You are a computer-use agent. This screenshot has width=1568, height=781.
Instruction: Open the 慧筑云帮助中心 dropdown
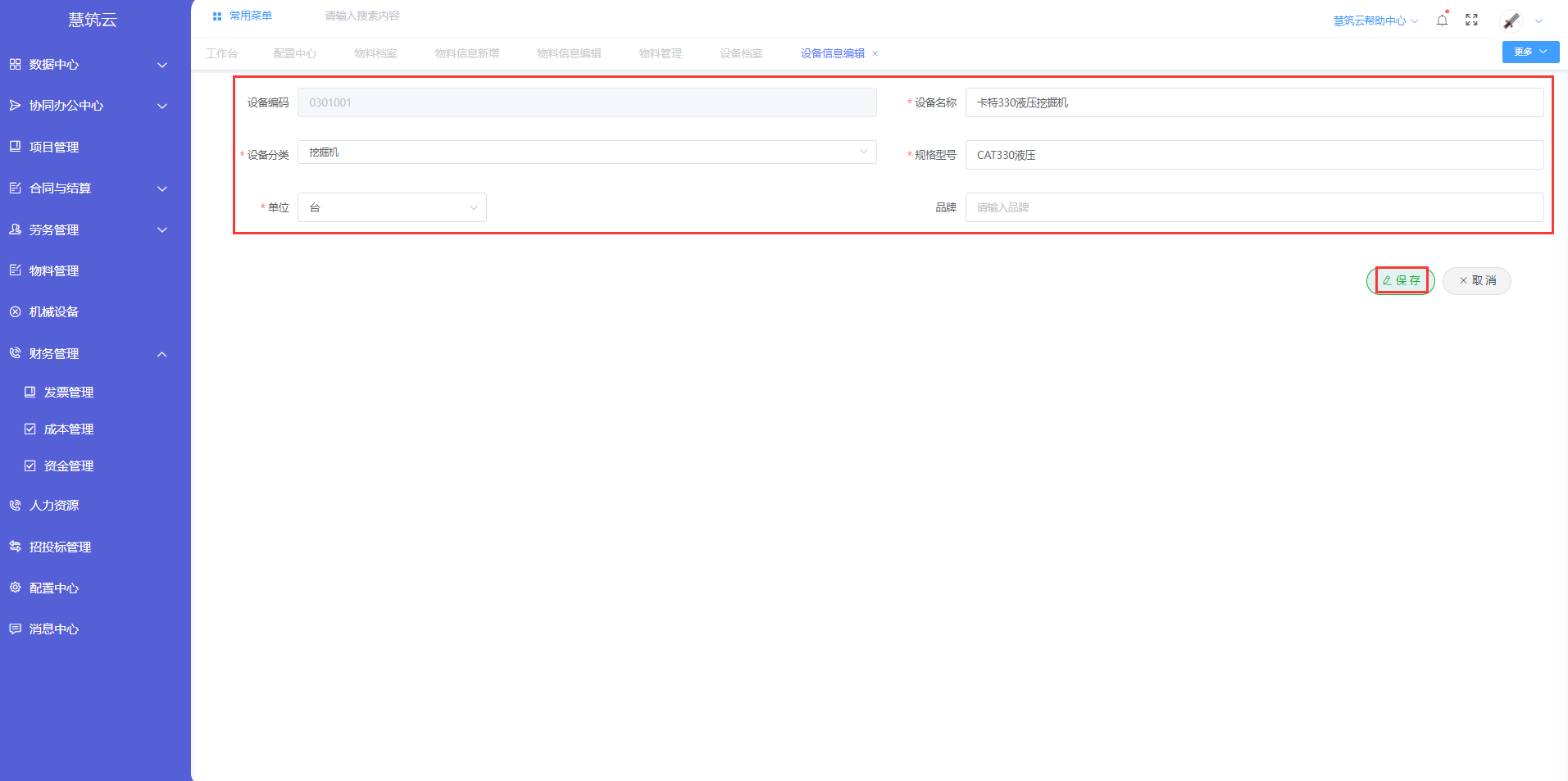(x=1375, y=20)
